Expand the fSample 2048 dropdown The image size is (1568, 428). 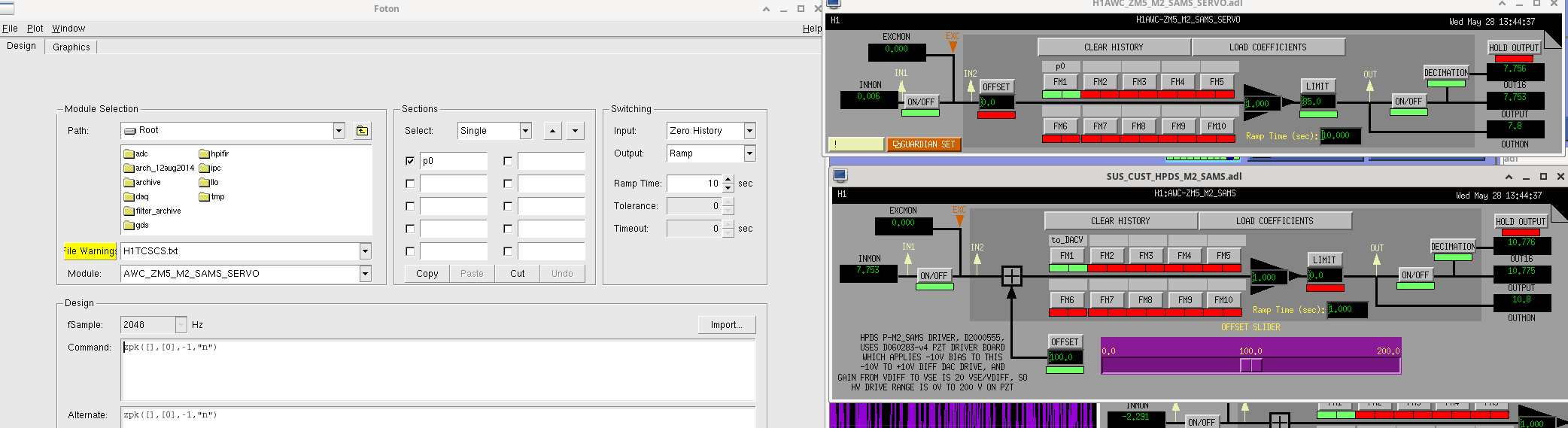pyautogui.click(x=181, y=325)
